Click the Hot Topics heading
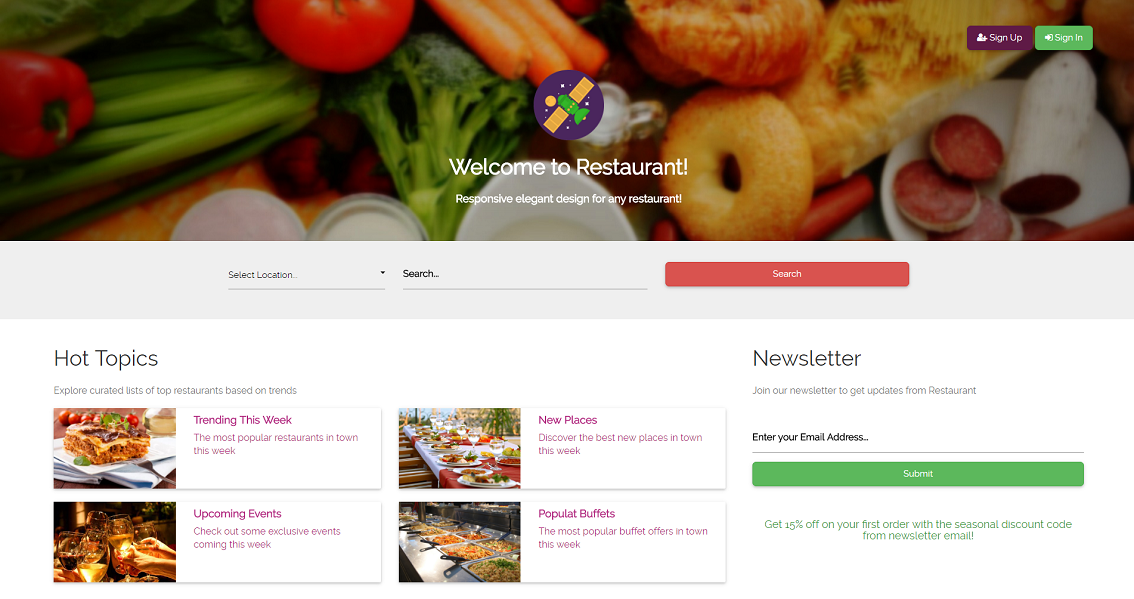The width and height of the screenshot is (1134, 599). 106,359
